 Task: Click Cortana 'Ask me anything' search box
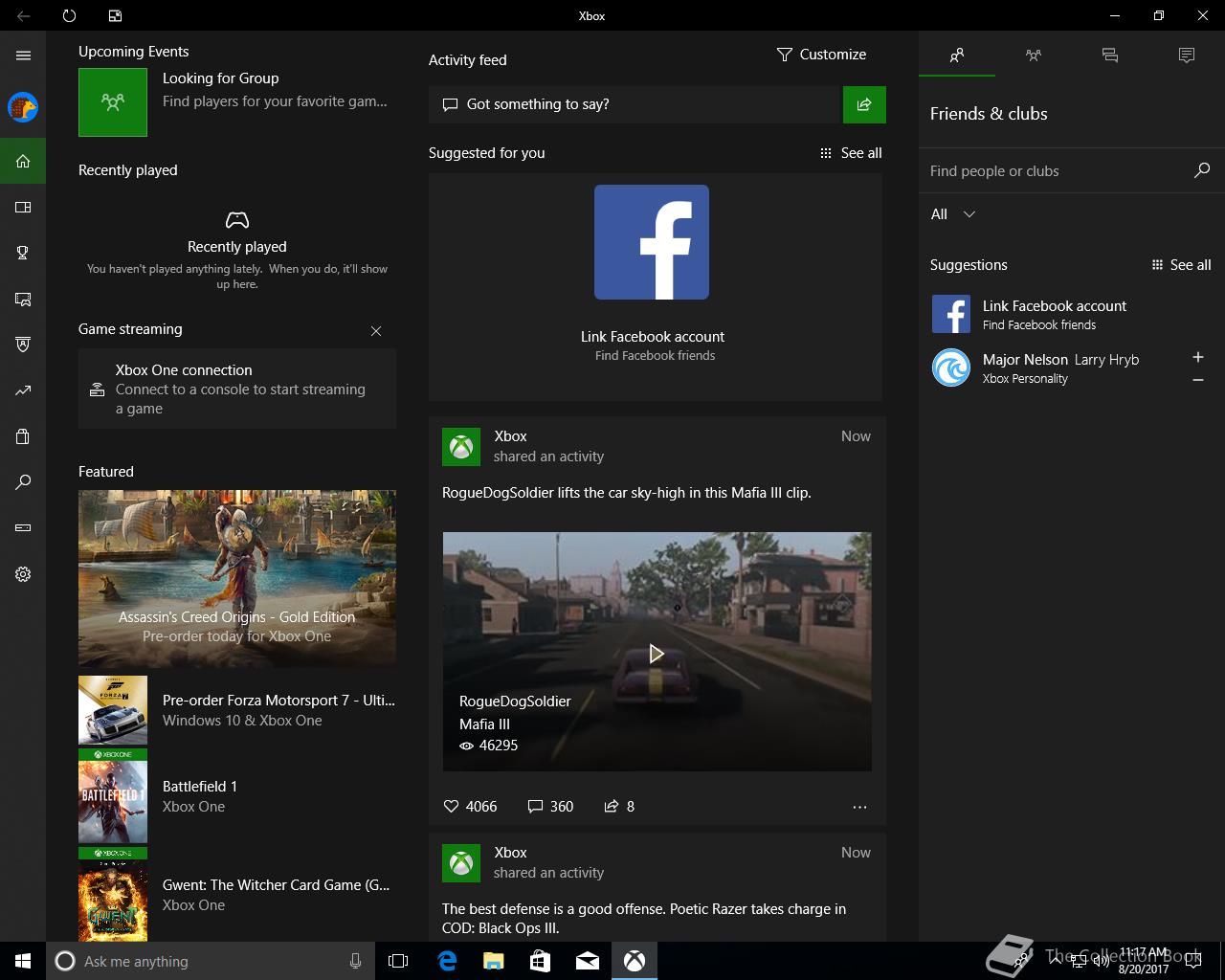211,961
